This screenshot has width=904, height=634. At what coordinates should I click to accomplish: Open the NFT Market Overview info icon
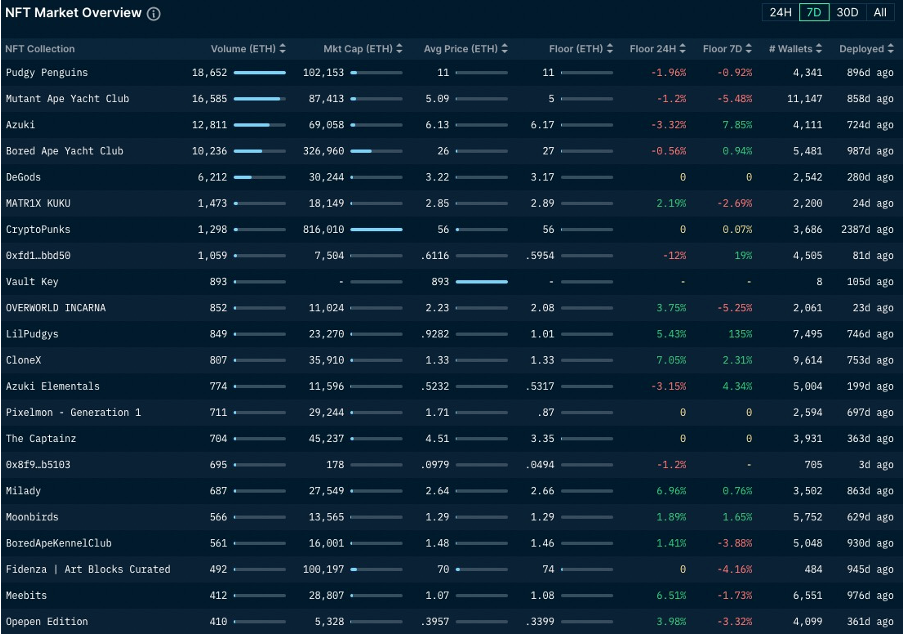pyautogui.click(x=154, y=14)
